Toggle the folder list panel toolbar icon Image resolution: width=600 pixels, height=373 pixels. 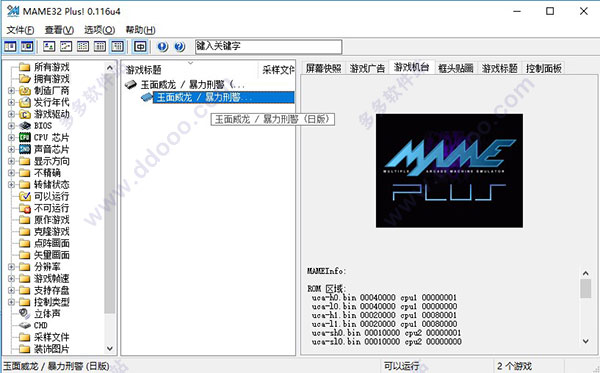10,47
